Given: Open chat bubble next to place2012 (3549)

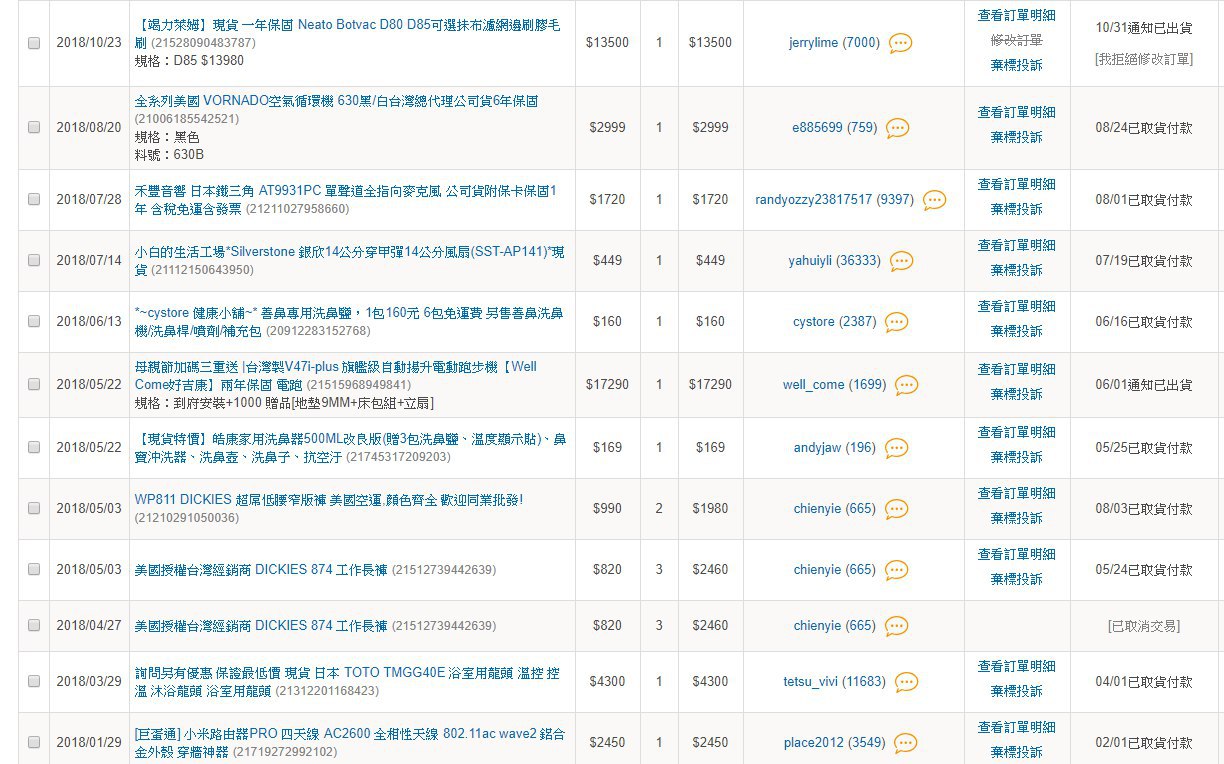Looking at the screenshot, I should coord(905,743).
